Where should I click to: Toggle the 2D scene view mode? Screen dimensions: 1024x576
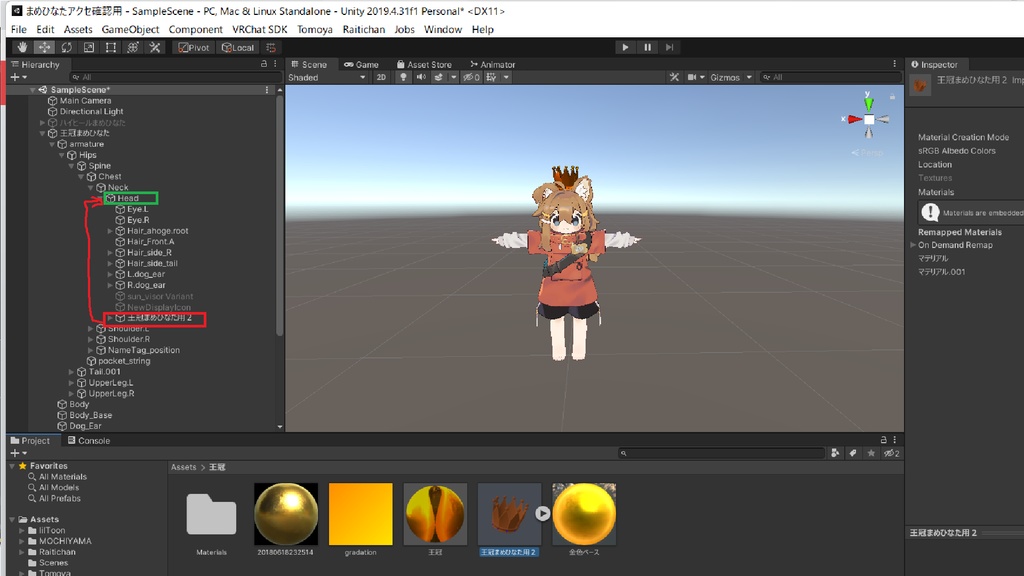[381, 77]
